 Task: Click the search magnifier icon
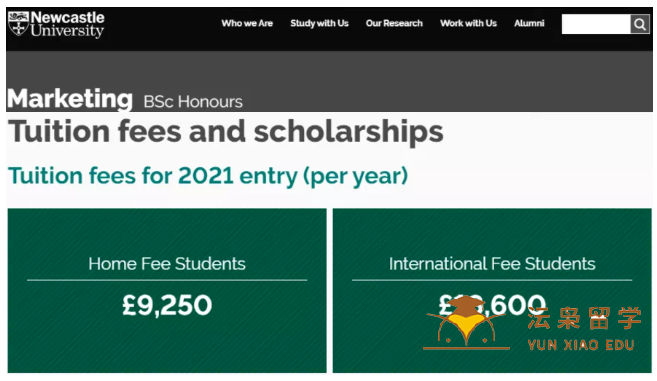640,24
